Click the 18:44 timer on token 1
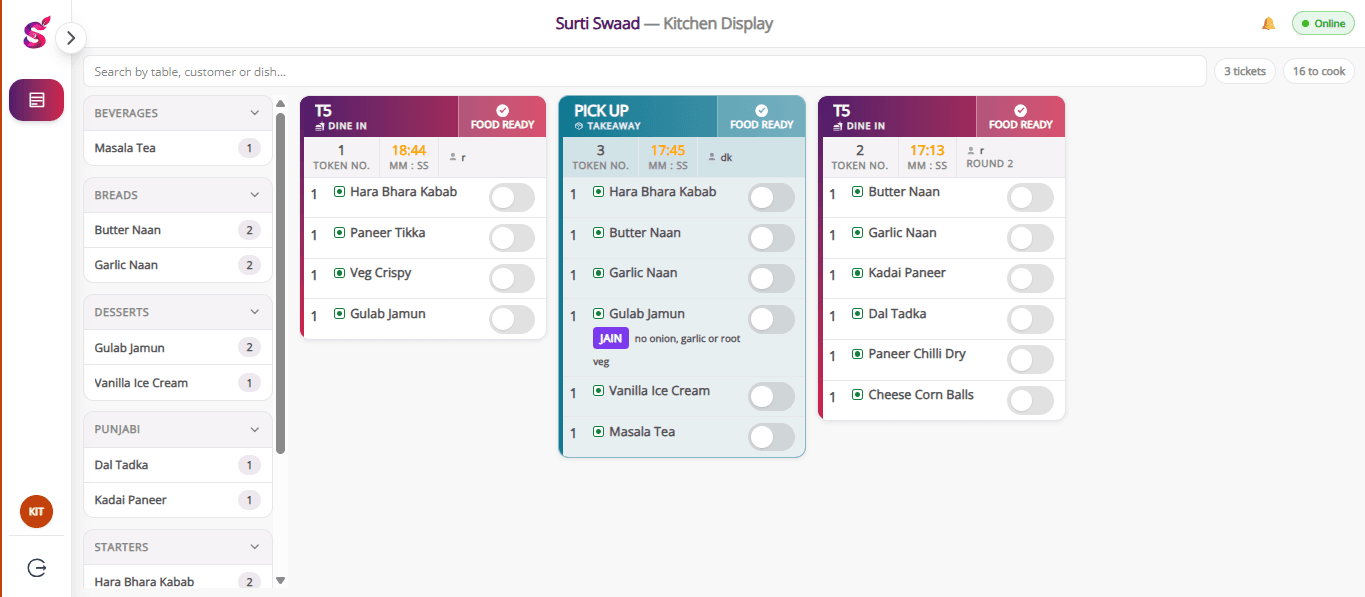1365x597 pixels. pos(408,150)
